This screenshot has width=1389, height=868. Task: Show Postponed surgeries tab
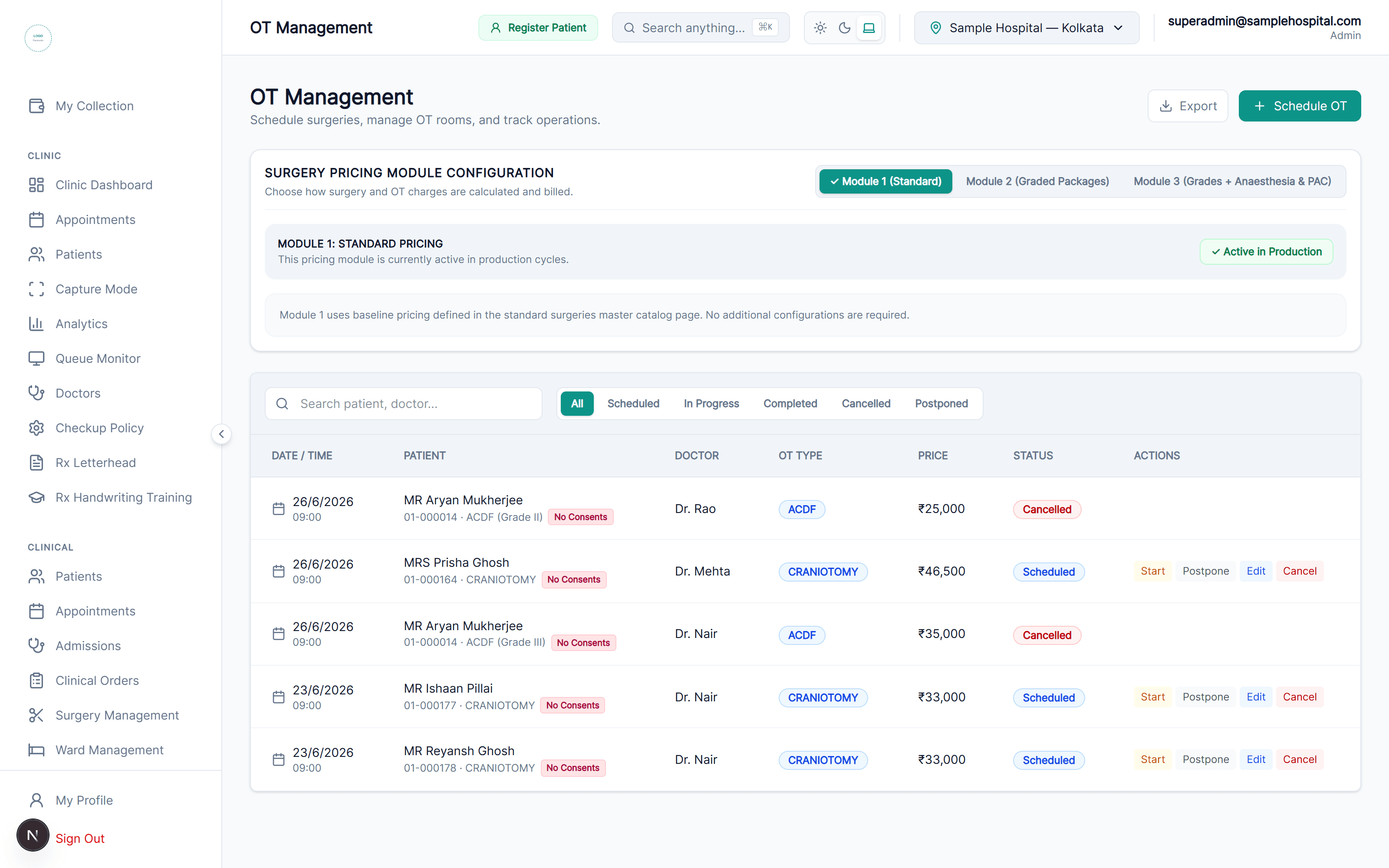click(x=941, y=404)
